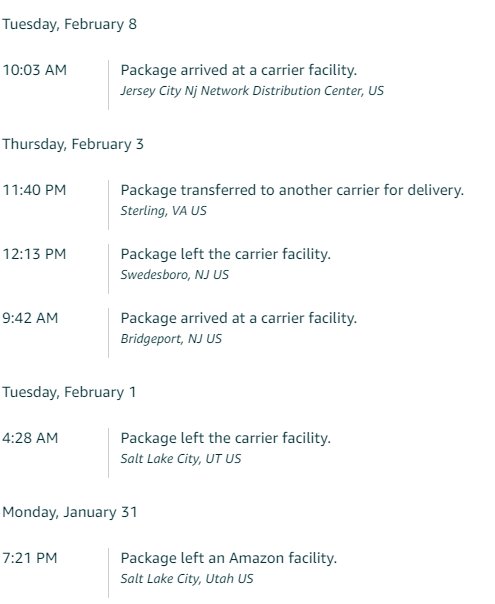The width and height of the screenshot is (495, 604).
Task: Select 'Package left an Amazon facility' entry
Action: point(229,558)
